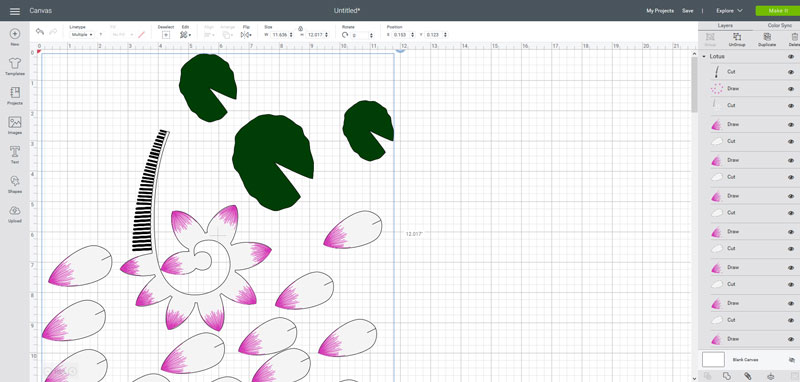Image resolution: width=800 pixels, height=382 pixels.
Task: Click the Position Y input field
Action: pyautogui.click(x=433, y=35)
